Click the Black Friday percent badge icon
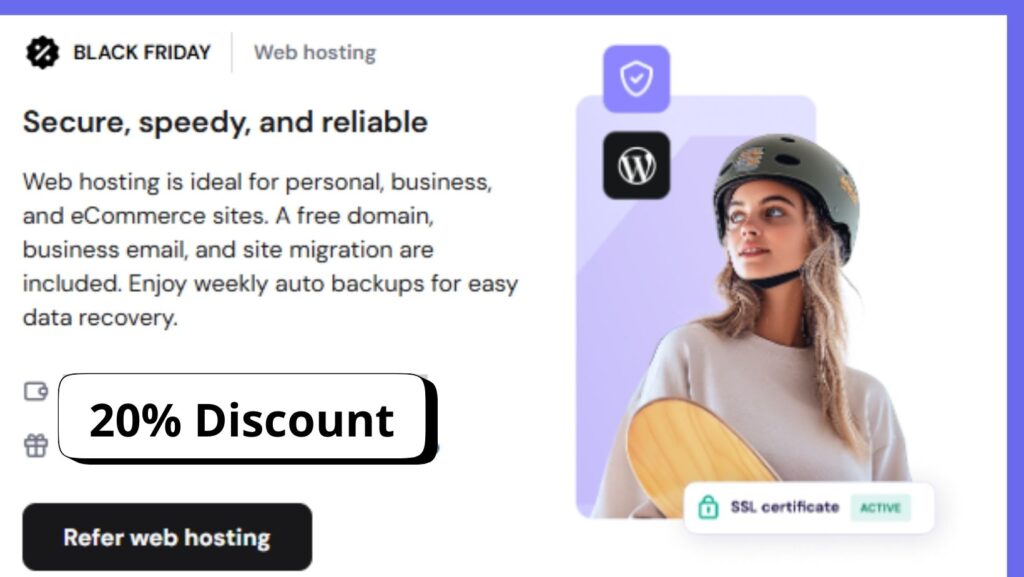1024x577 pixels. (42, 52)
